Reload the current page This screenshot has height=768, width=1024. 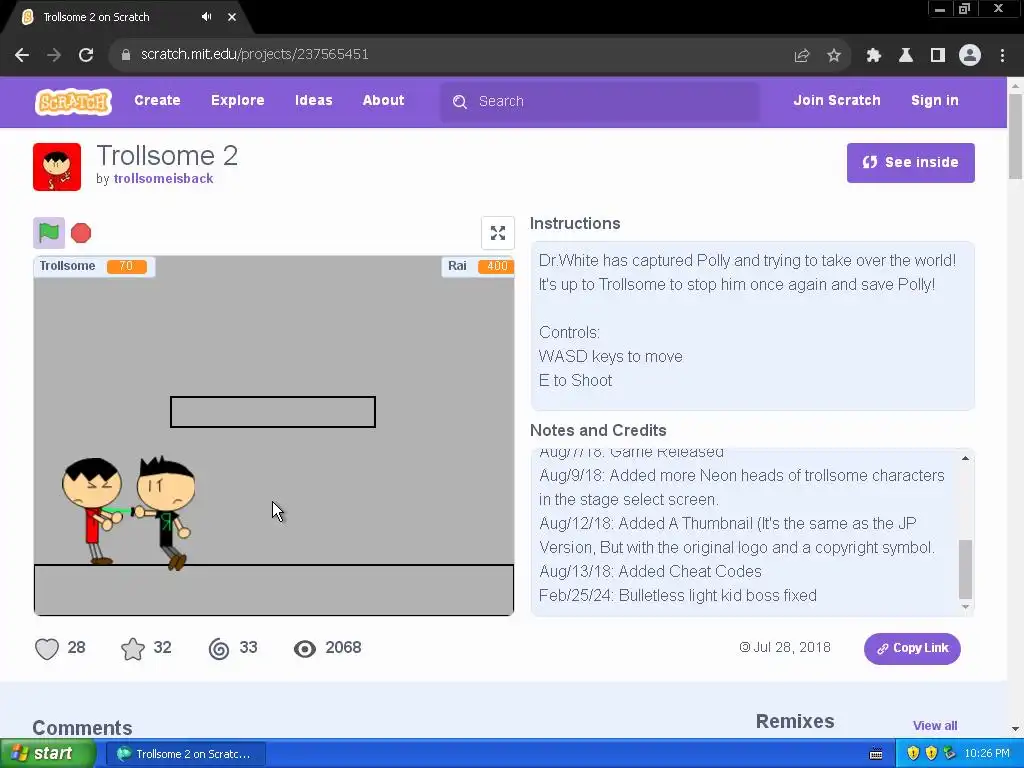86,55
